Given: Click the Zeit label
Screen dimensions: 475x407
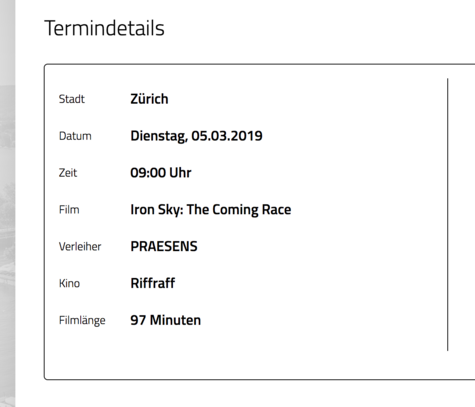Looking at the screenshot, I should click(x=68, y=173).
